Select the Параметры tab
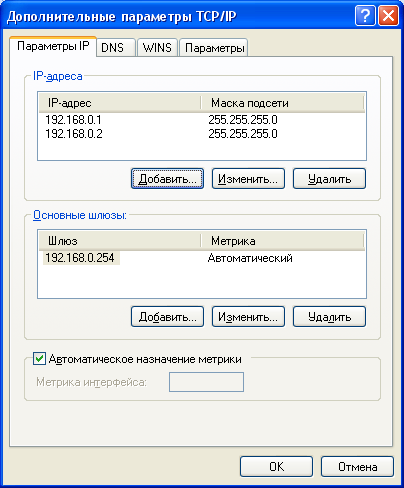Screen dimensions: 404x488 214,47
